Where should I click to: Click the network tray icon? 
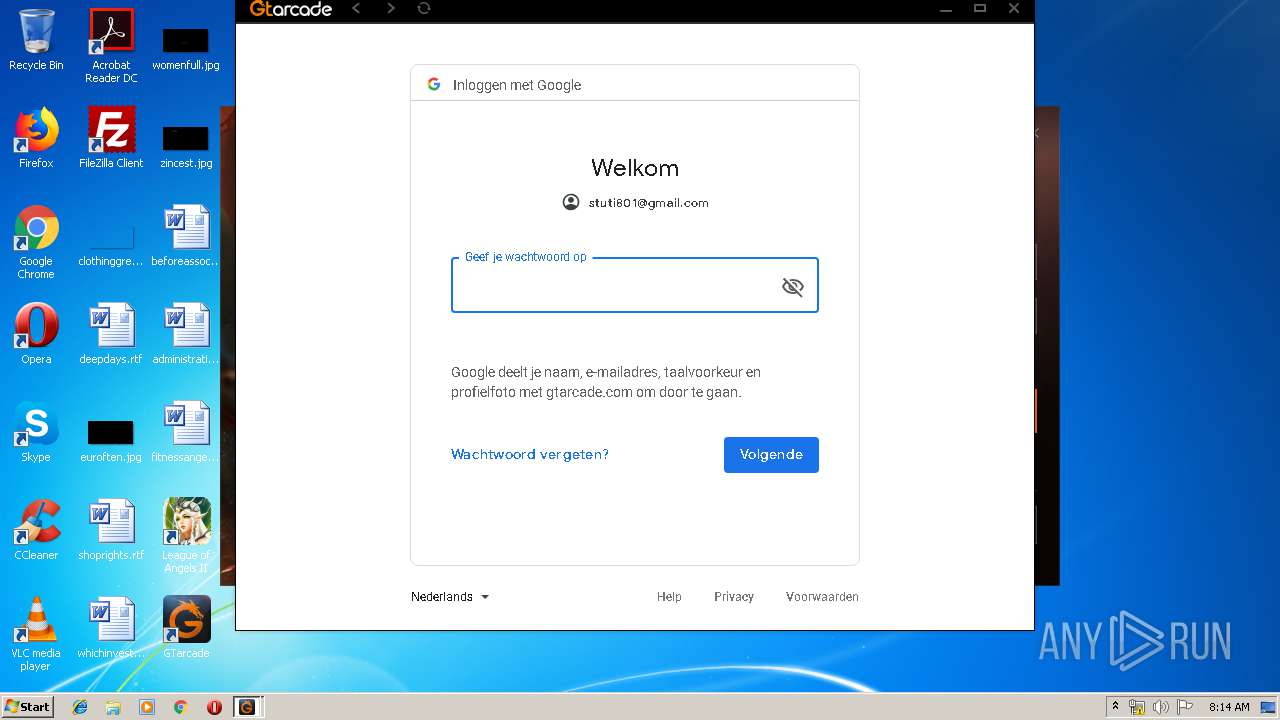1137,707
